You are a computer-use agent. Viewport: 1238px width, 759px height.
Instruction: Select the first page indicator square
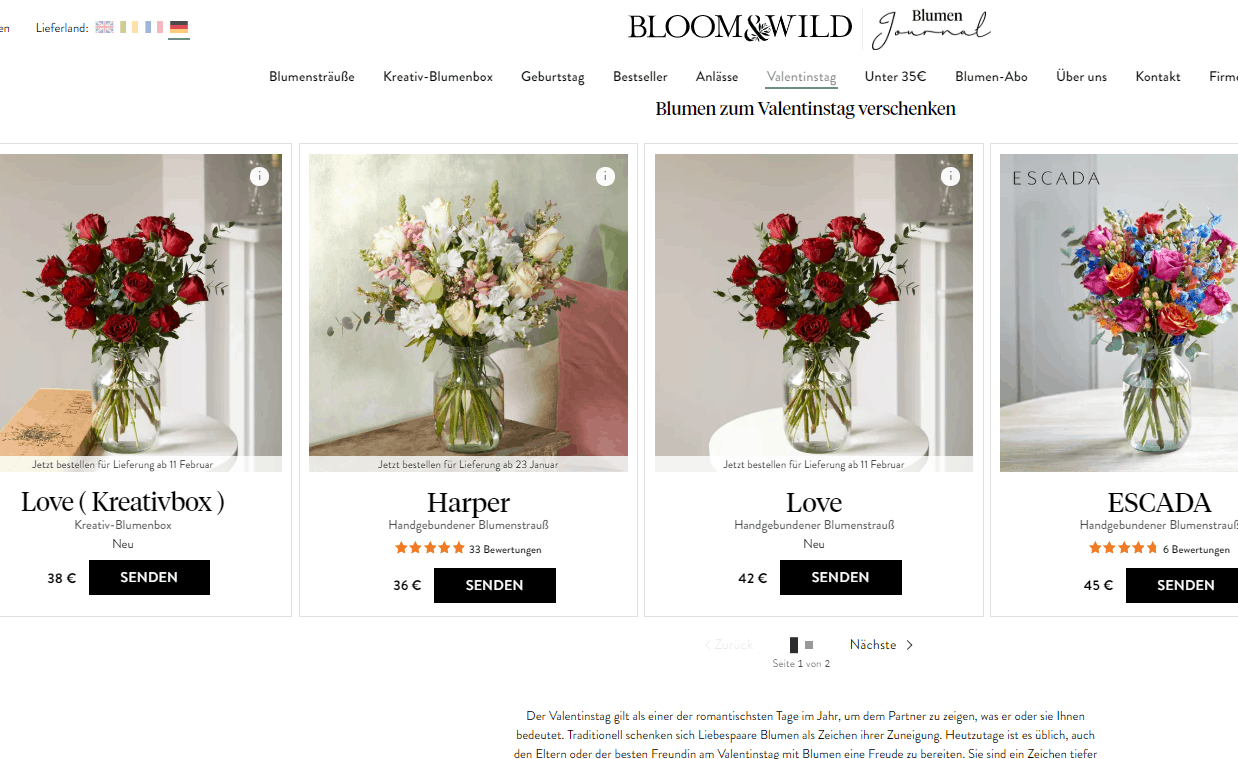(794, 645)
